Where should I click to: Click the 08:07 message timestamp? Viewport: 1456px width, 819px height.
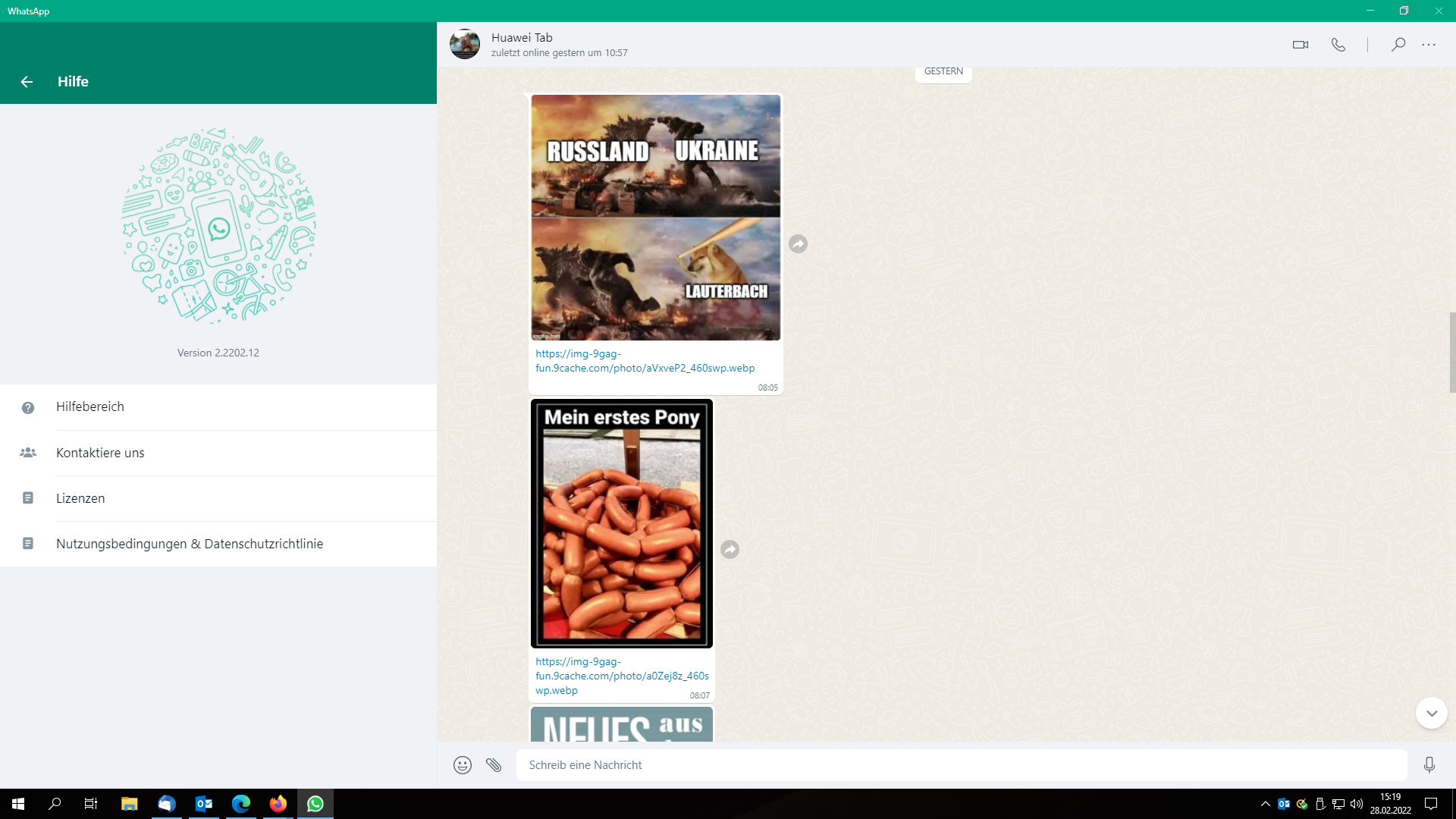(700, 695)
